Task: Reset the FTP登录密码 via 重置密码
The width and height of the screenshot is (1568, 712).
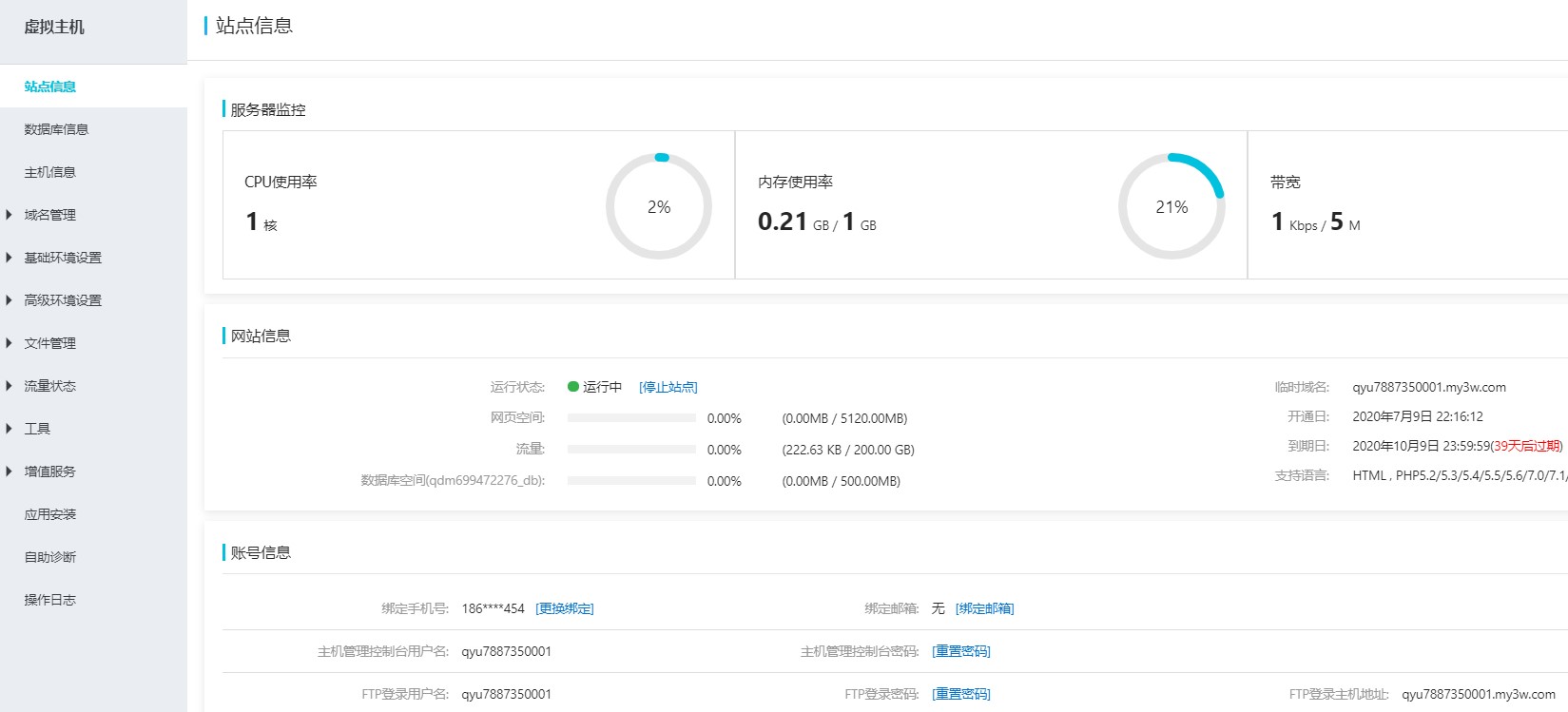Action: 961,694
